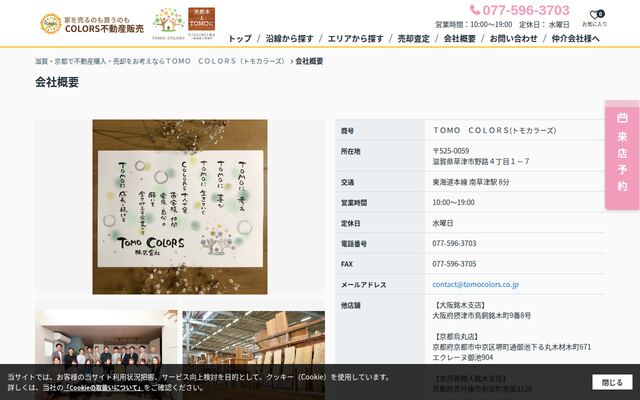Screen dimensions: 640x400
Task: Select the 所在地 row label
Action: (x=351, y=151)
